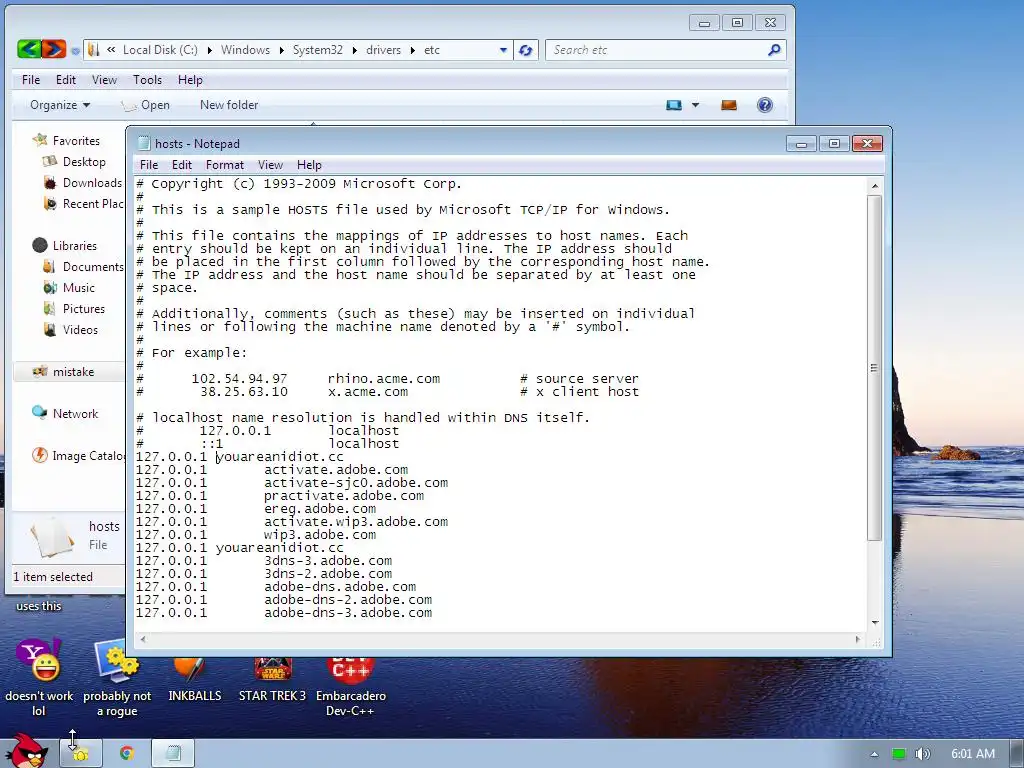1024x768 pixels.
Task: Click the Explorer taskbar button
Action: [x=80, y=753]
